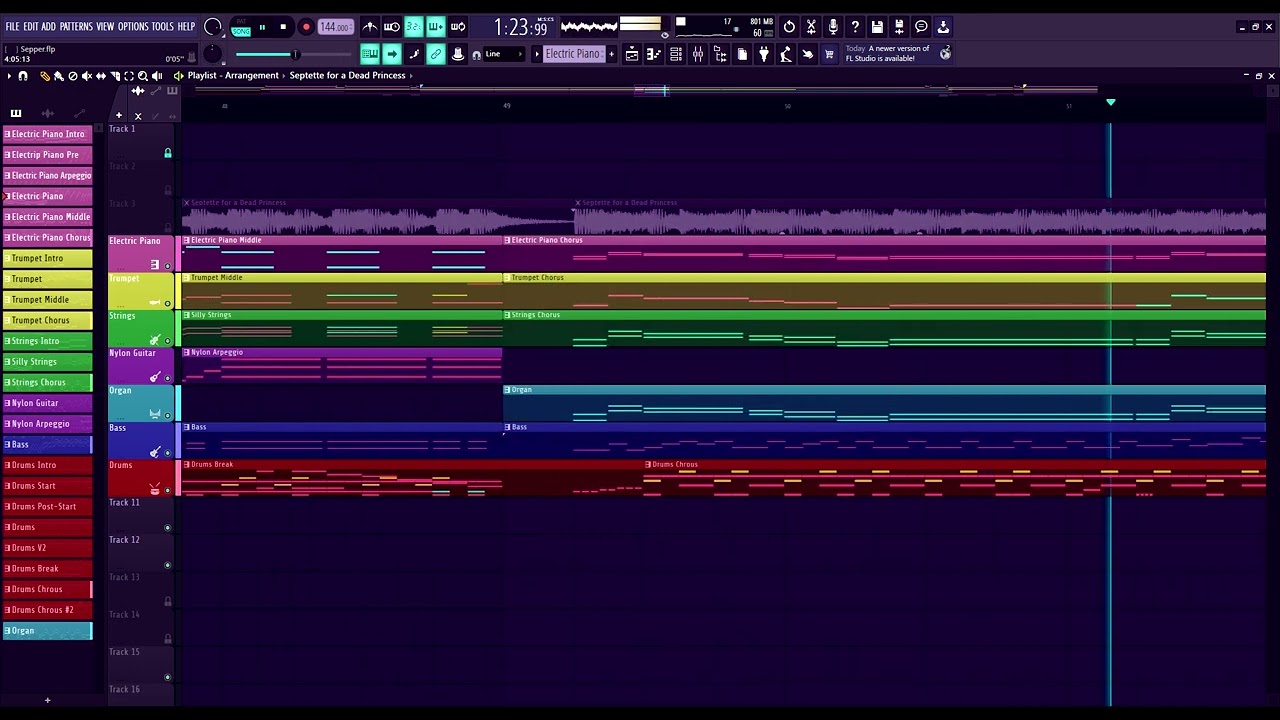The width and height of the screenshot is (1280, 720).
Task: Click the main volume knob
Action: coord(213,27)
